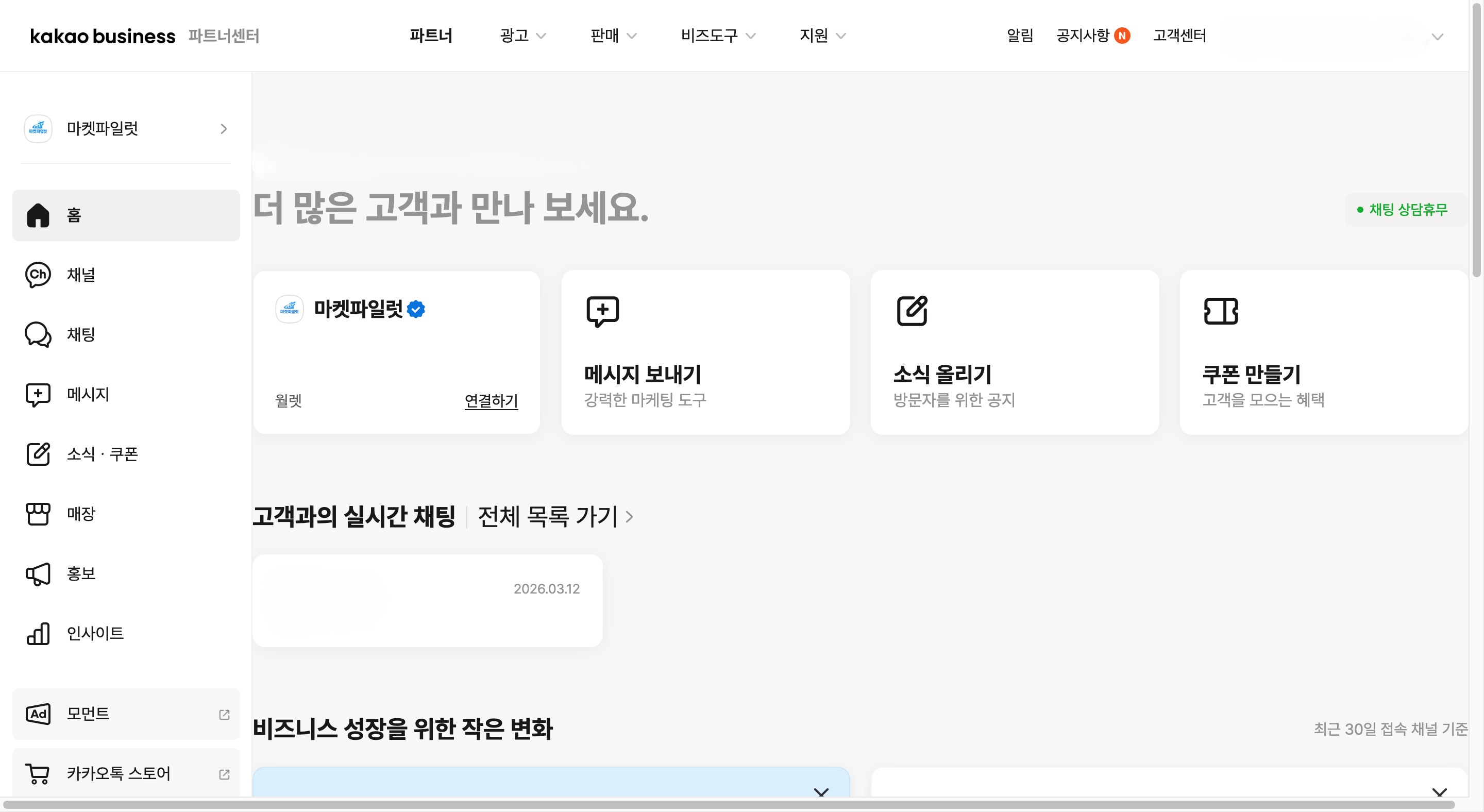Open the 메시지 sidebar menu

(126, 395)
